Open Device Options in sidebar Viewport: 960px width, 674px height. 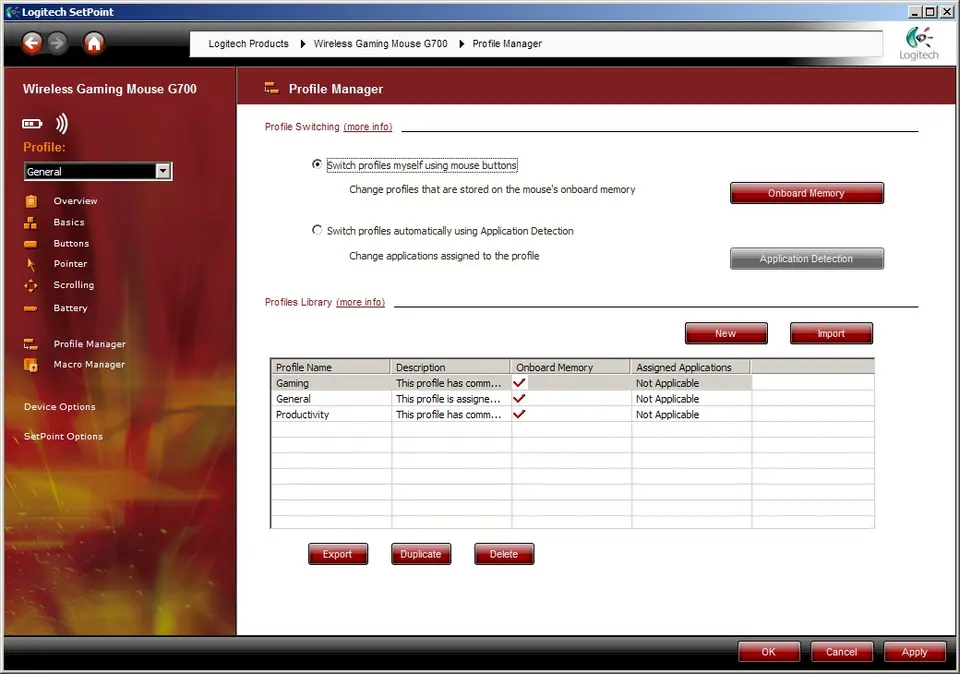[x=60, y=407]
